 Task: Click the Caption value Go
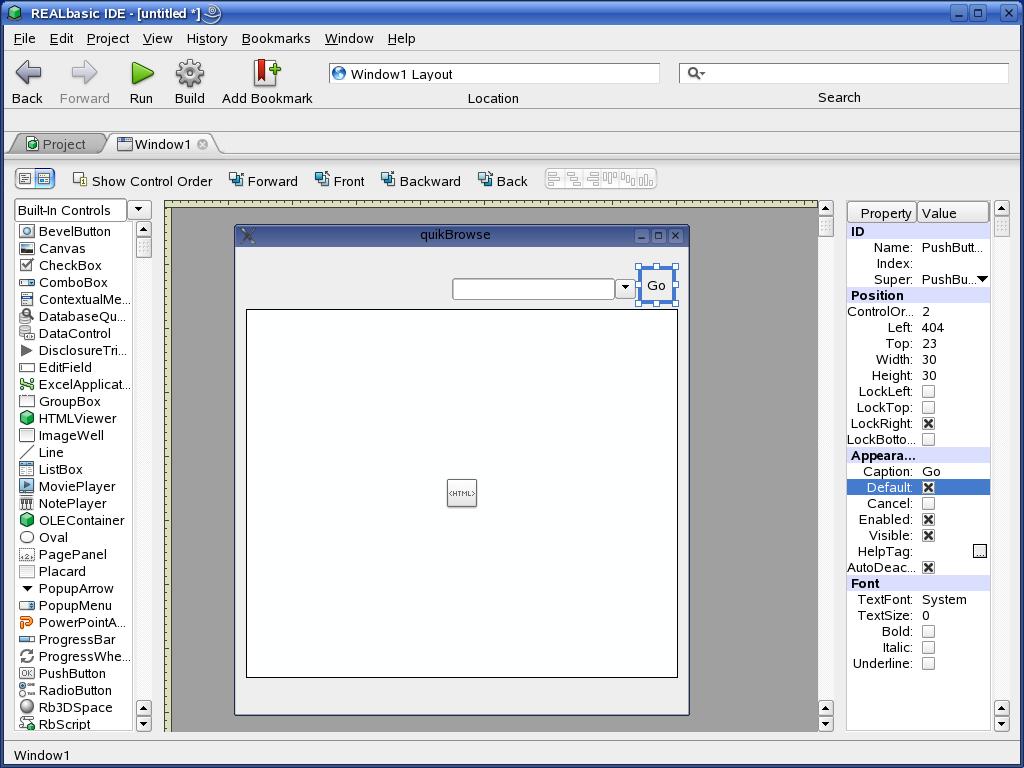click(931, 472)
